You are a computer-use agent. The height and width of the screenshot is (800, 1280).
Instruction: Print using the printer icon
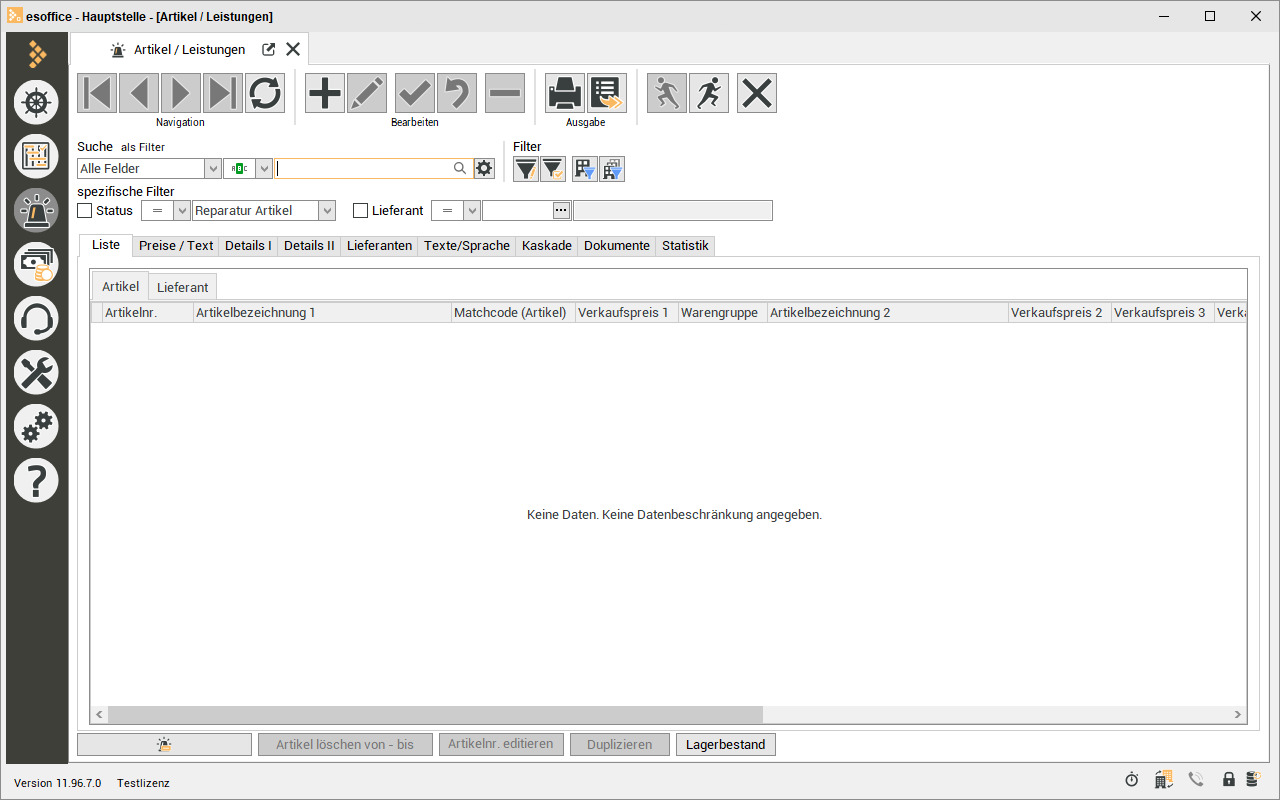pos(565,93)
